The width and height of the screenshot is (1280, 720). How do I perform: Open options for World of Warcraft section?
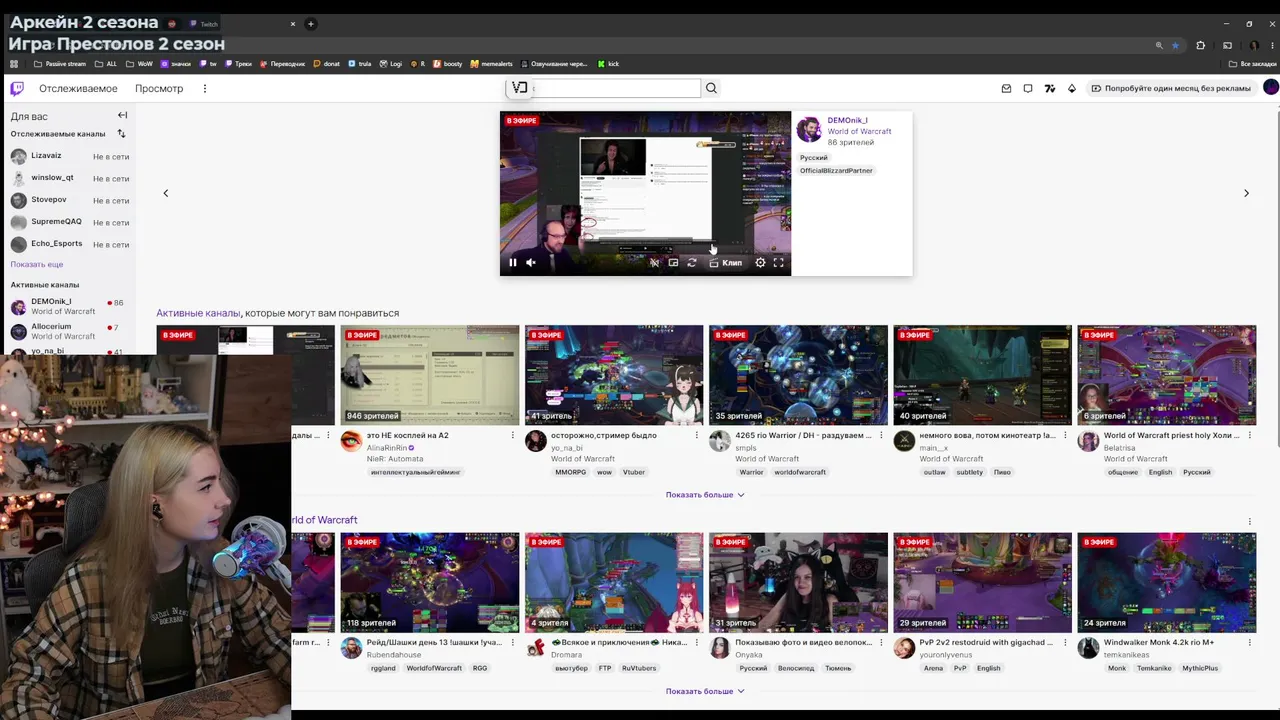1249,521
